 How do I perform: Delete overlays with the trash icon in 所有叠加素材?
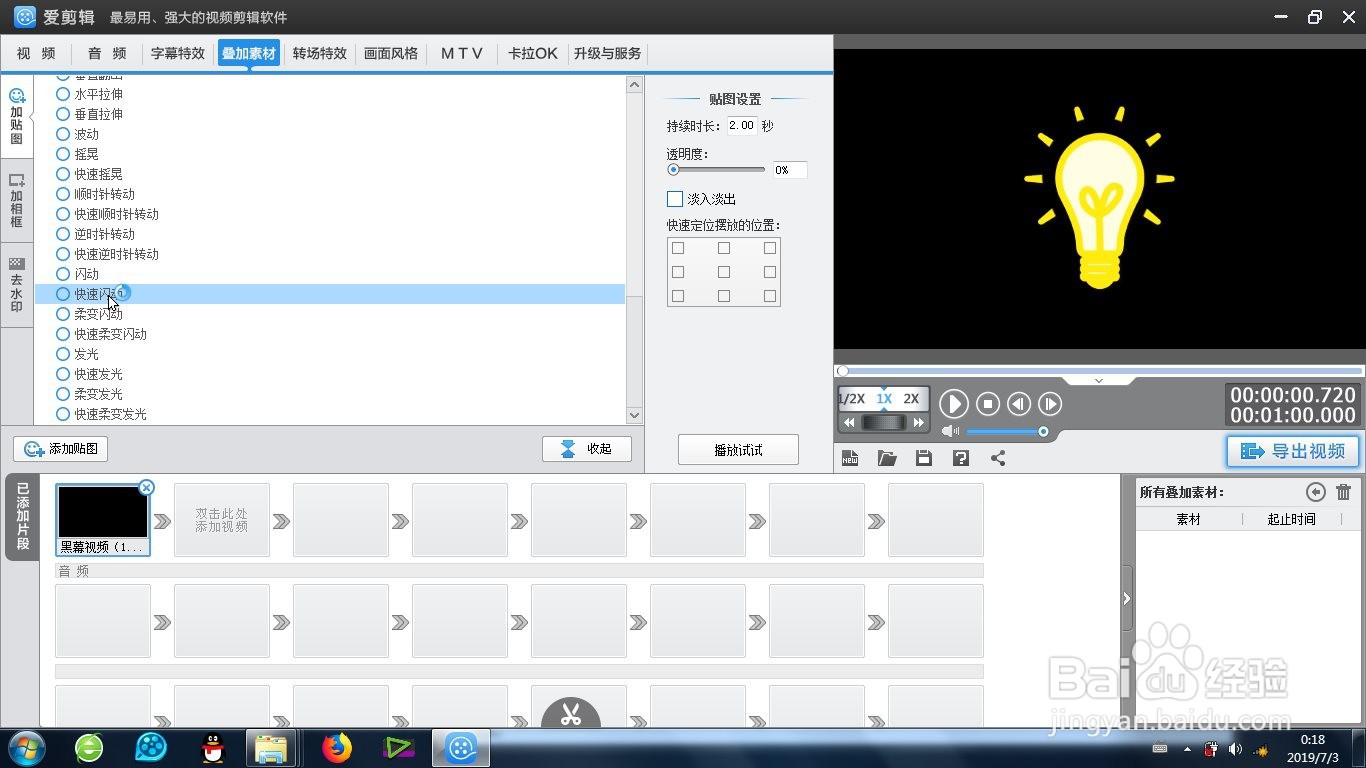(x=1343, y=491)
